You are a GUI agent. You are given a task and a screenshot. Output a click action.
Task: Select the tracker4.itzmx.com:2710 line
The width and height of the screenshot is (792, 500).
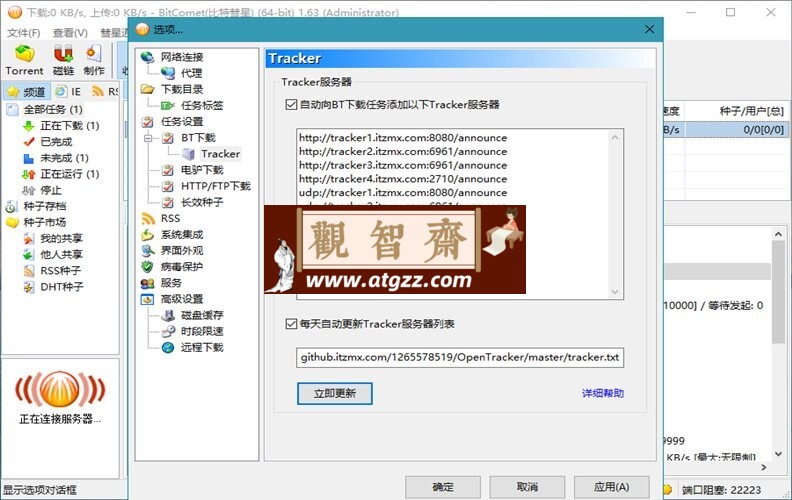point(403,178)
